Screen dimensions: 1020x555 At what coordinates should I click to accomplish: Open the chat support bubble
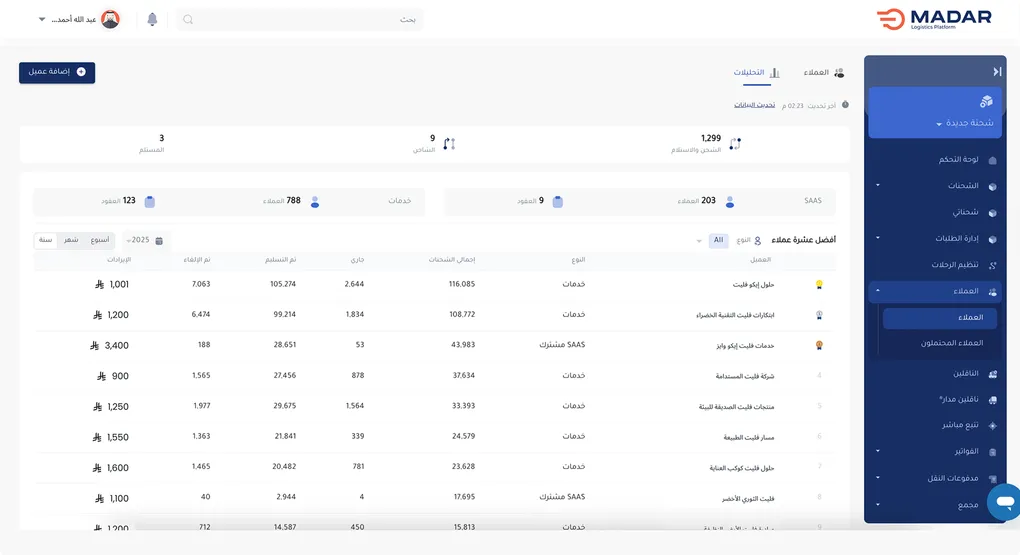(1003, 501)
